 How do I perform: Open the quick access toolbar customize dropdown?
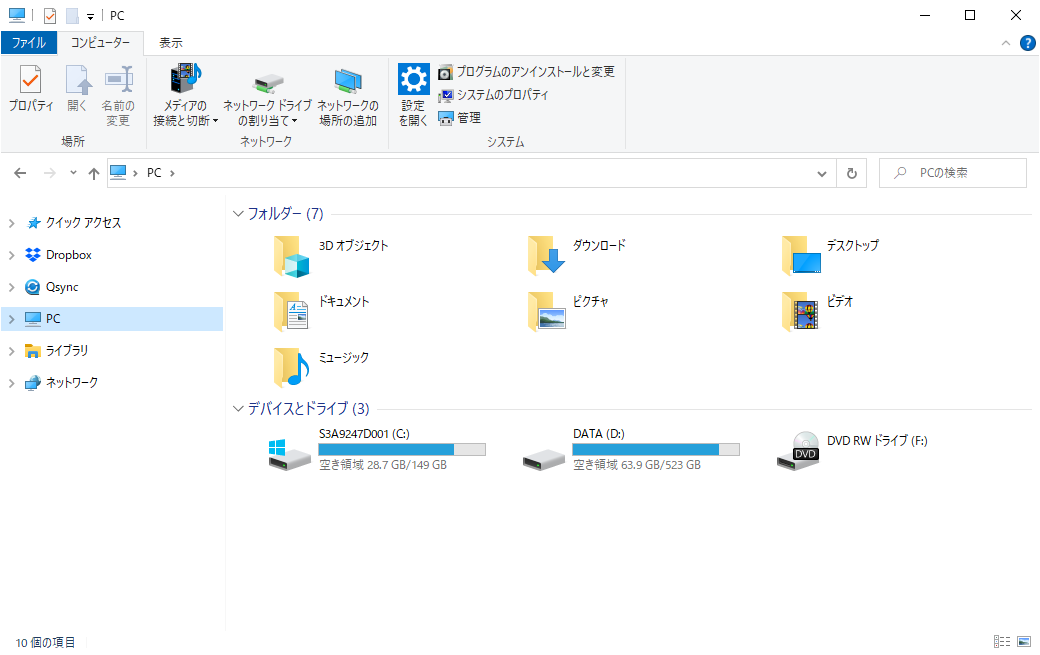click(90, 17)
